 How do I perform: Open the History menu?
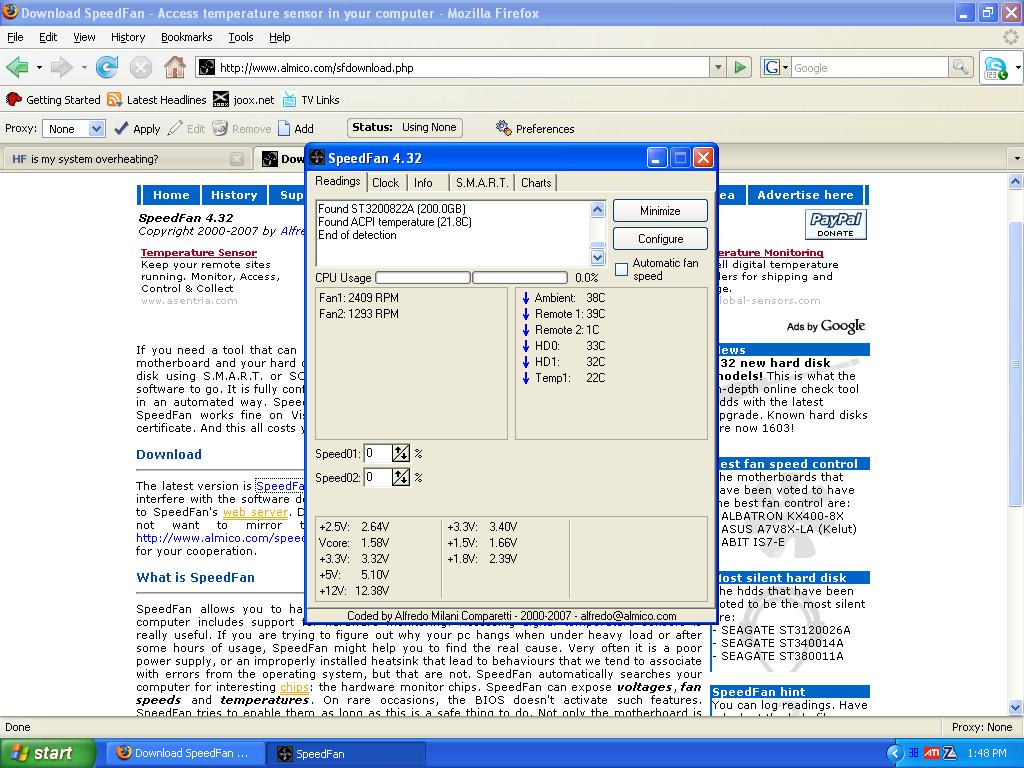coord(128,37)
